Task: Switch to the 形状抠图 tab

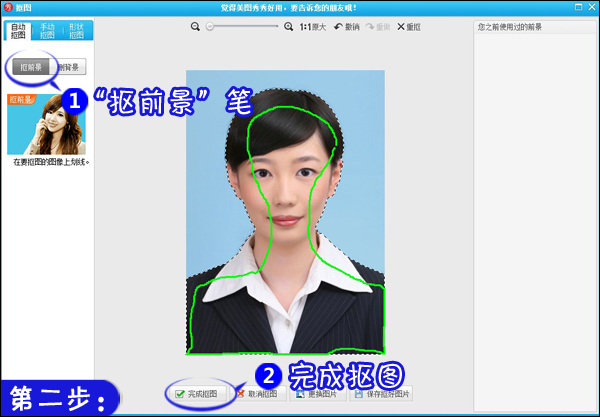Action: coord(76,31)
